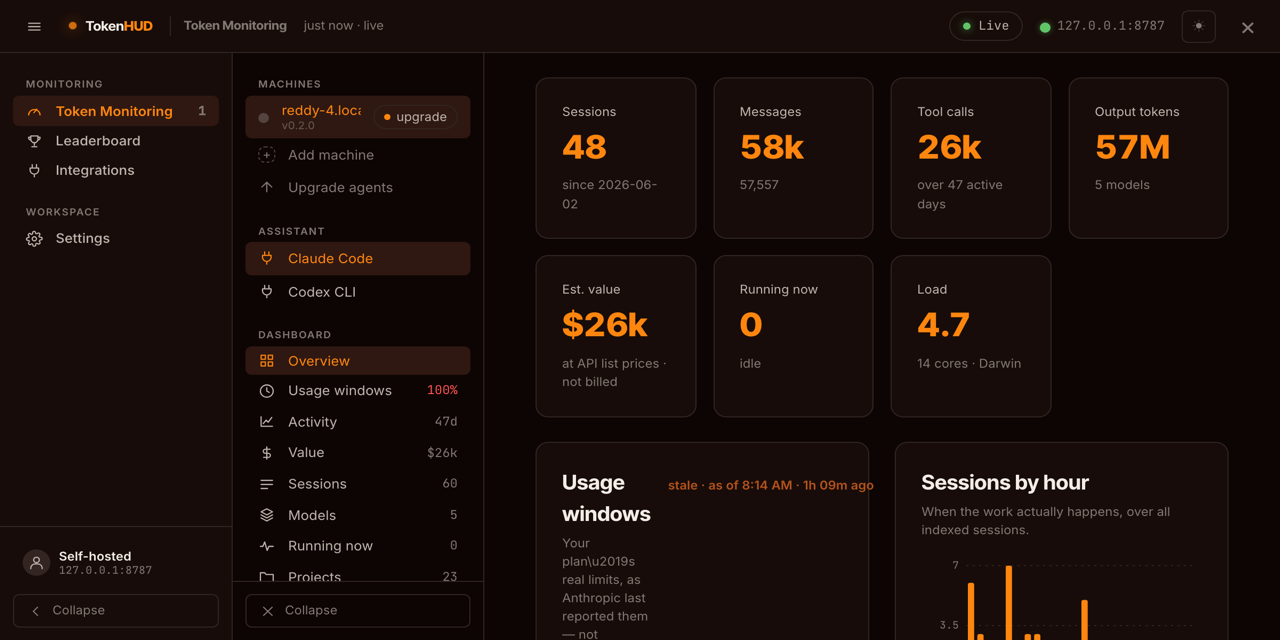
Task: Click the Integrations plug icon
Action: click(x=34, y=170)
